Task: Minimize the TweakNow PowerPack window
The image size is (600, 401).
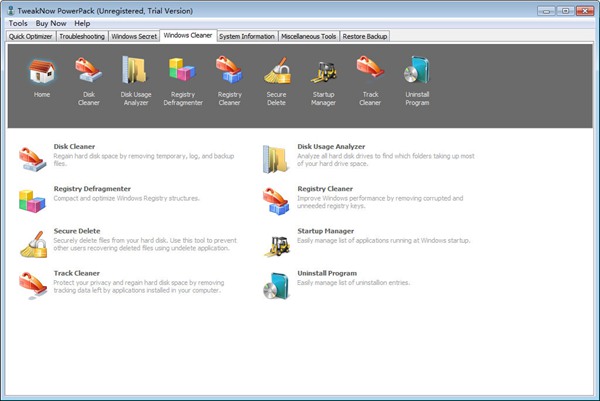Action: (x=546, y=11)
